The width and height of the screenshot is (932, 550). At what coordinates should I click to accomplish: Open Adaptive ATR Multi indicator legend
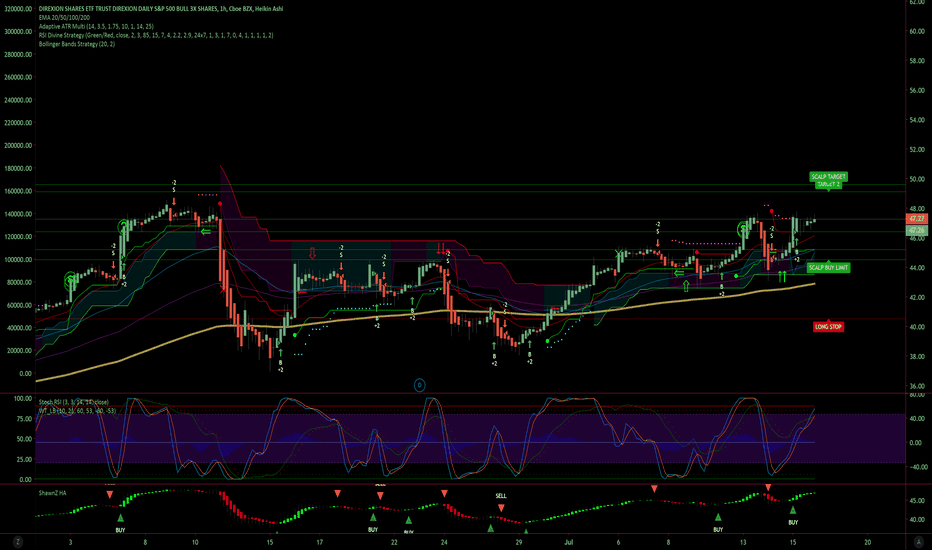coord(96,26)
